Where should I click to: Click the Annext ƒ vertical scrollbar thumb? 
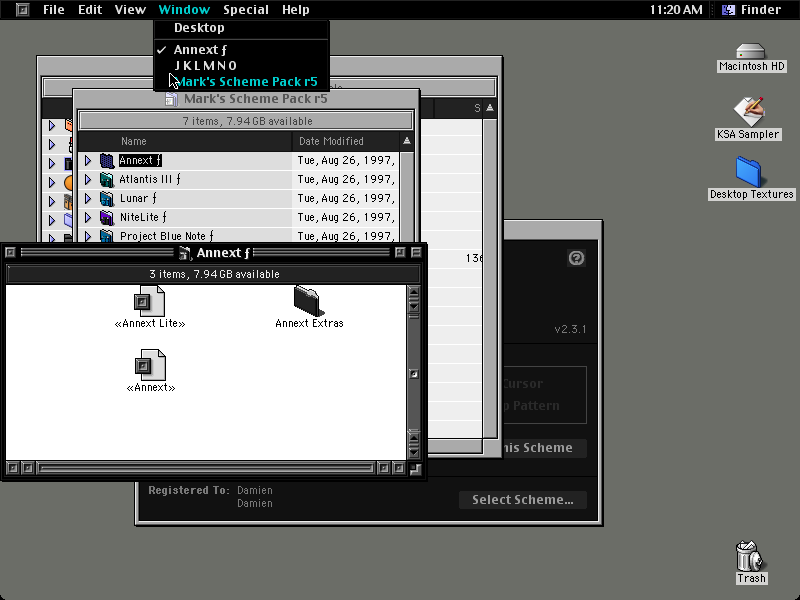coord(414,374)
